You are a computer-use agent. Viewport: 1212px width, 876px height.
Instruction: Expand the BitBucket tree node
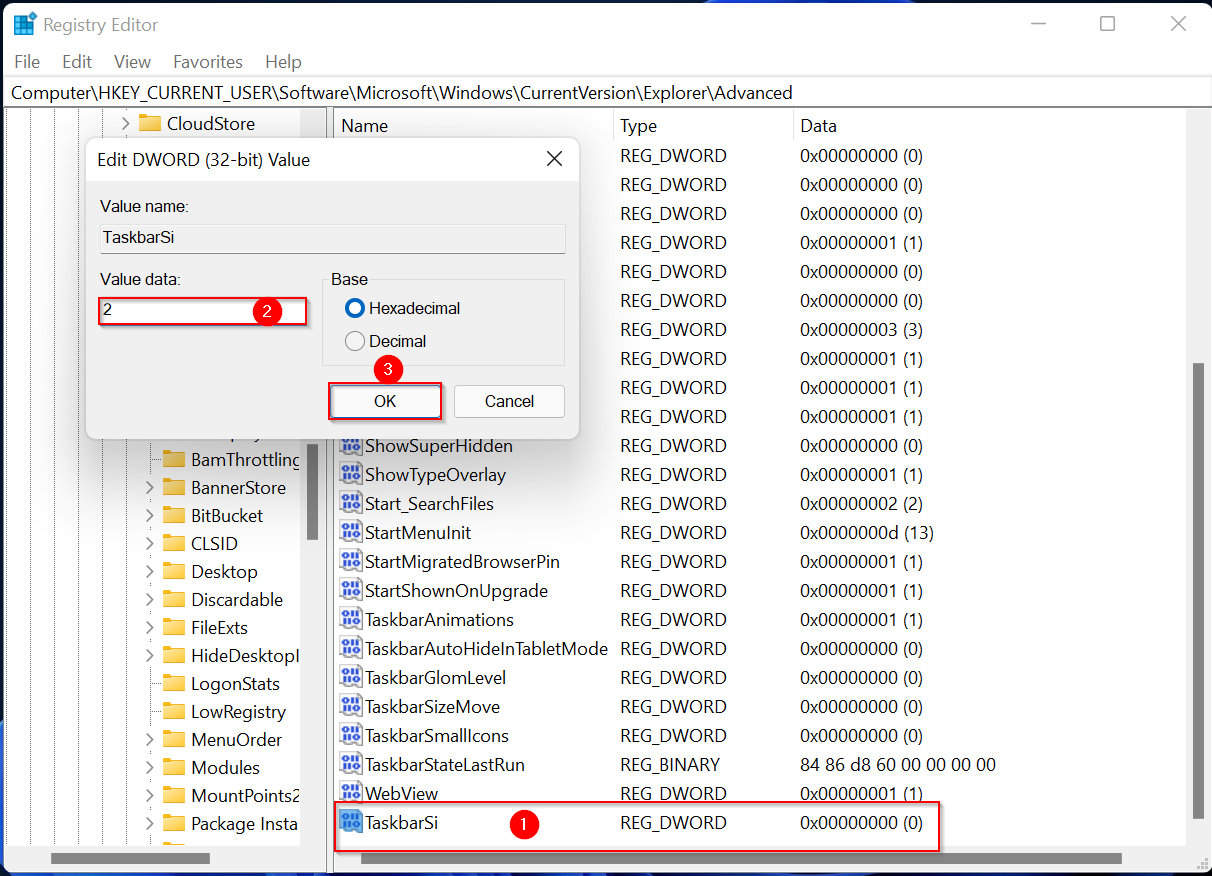[149, 515]
